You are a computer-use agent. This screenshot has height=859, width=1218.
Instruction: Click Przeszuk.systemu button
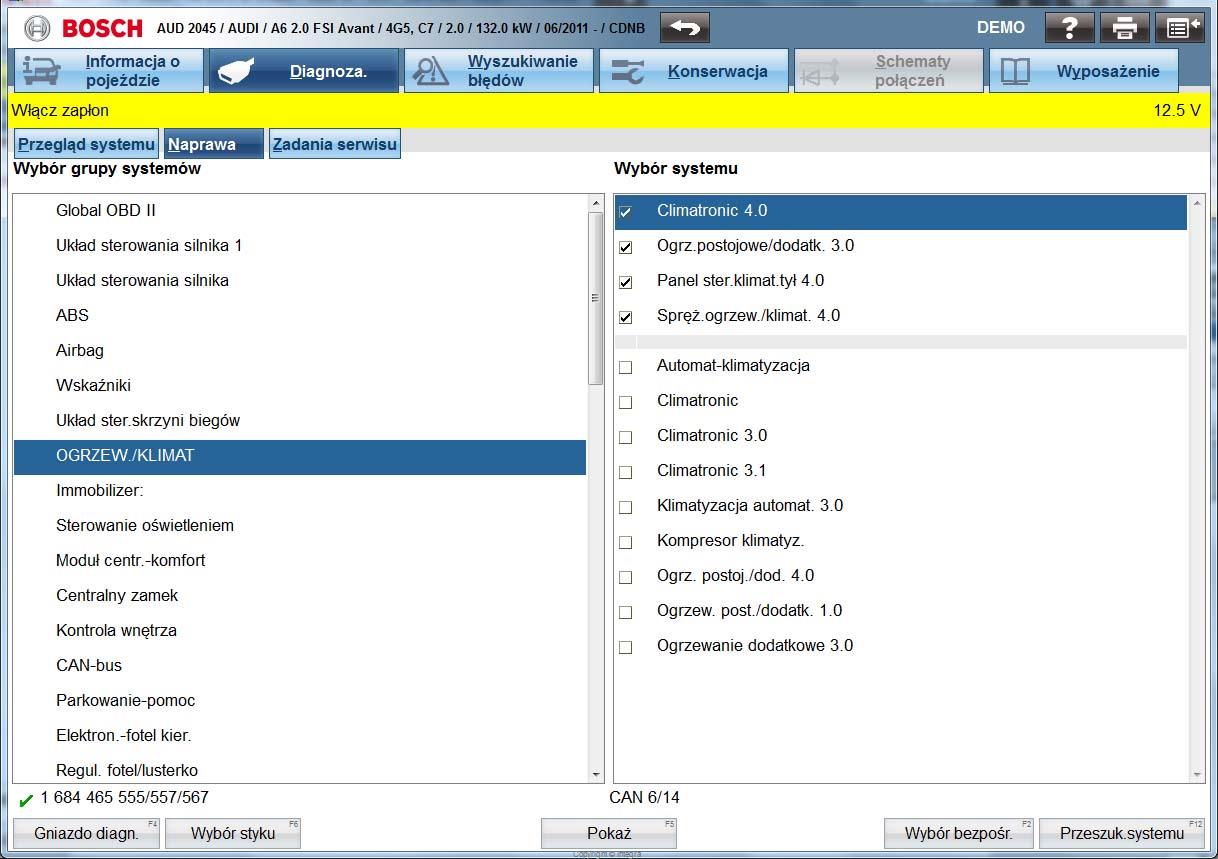pos(1122,833)
